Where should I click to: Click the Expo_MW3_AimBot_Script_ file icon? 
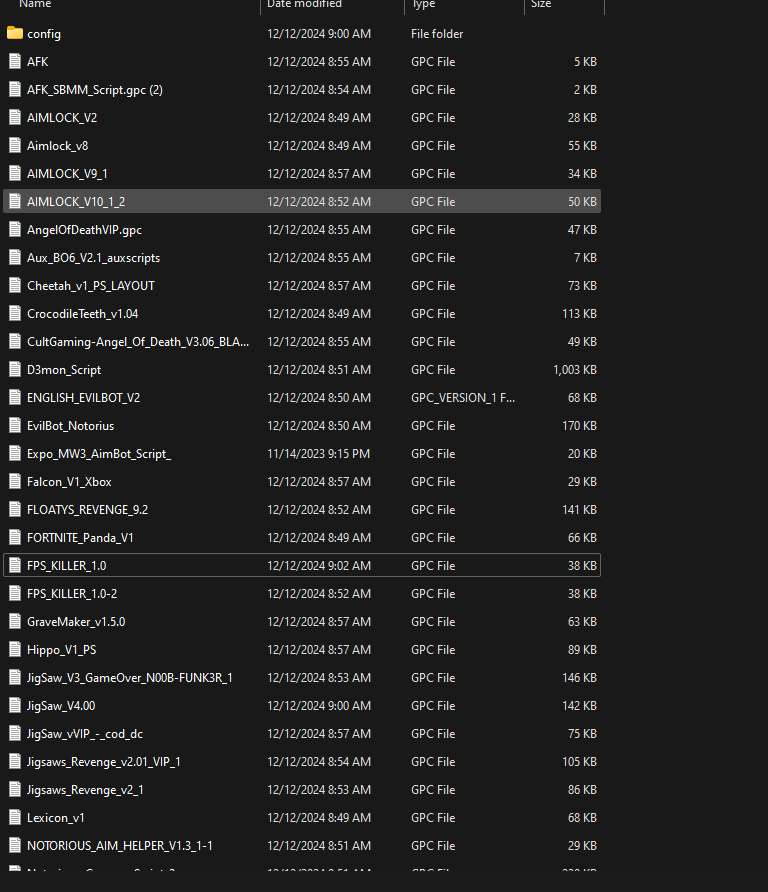[x=15, y=453]
